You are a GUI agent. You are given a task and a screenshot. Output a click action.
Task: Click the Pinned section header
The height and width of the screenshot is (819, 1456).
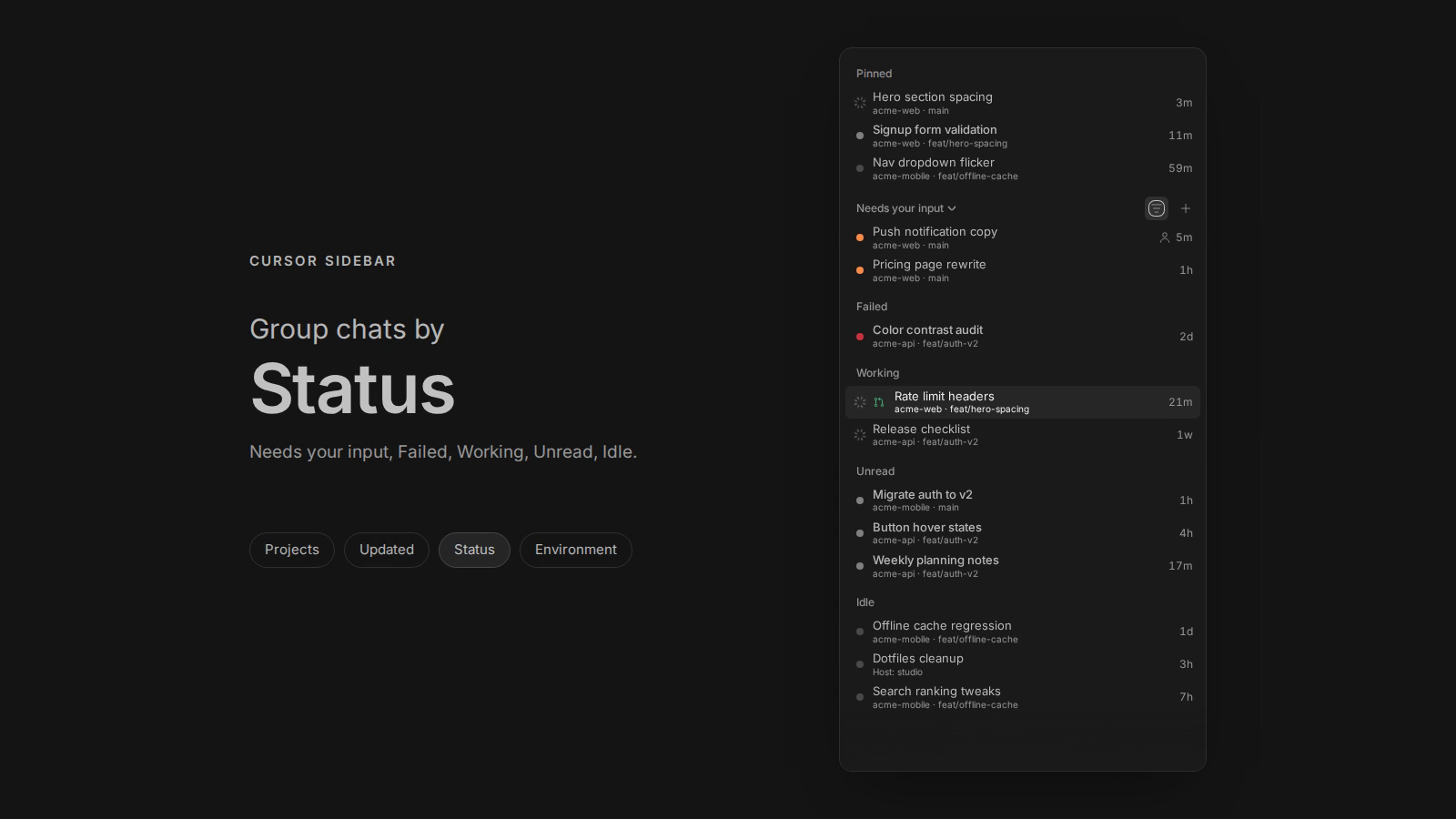point(874,74)
